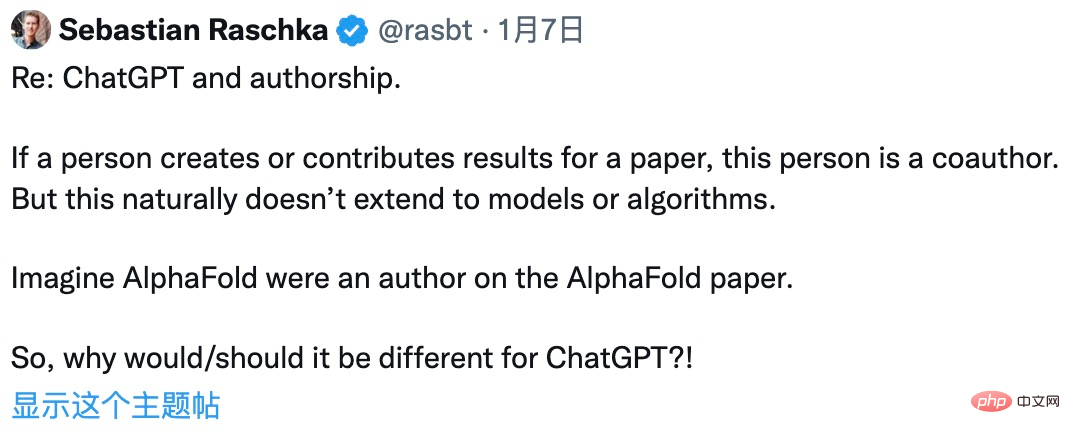Click the dot separator before the date
The width and height of the screenshot is (1070, 434).
coord(486,32)
